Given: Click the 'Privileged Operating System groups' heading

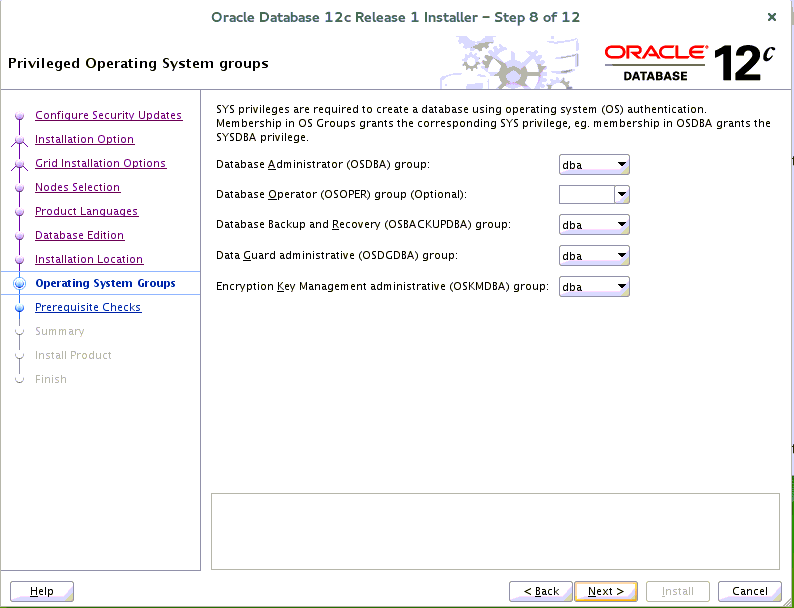Looking at the screenshot, I should click(138, 64).
